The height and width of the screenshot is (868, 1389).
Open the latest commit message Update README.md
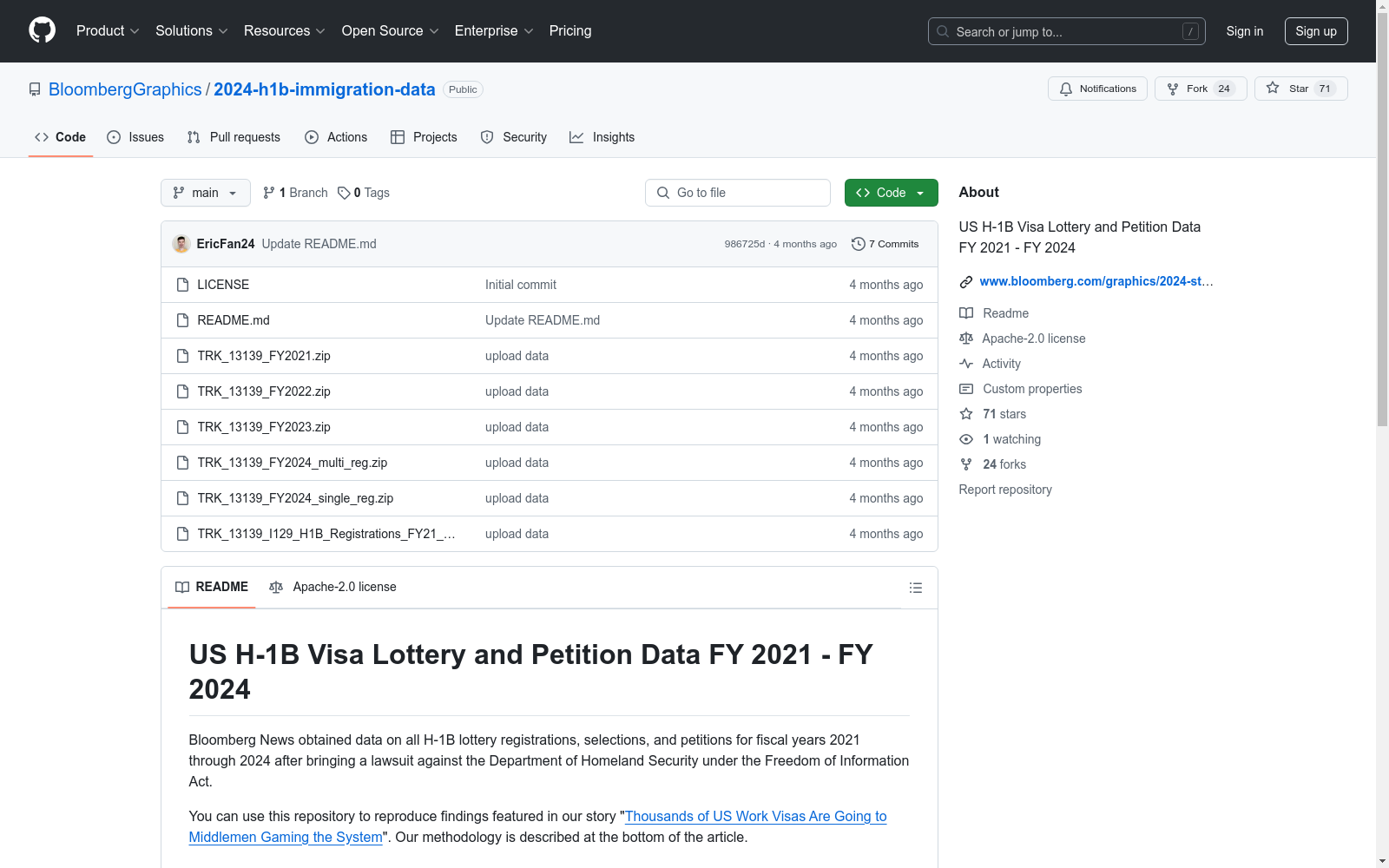click(x=319, y=244)
